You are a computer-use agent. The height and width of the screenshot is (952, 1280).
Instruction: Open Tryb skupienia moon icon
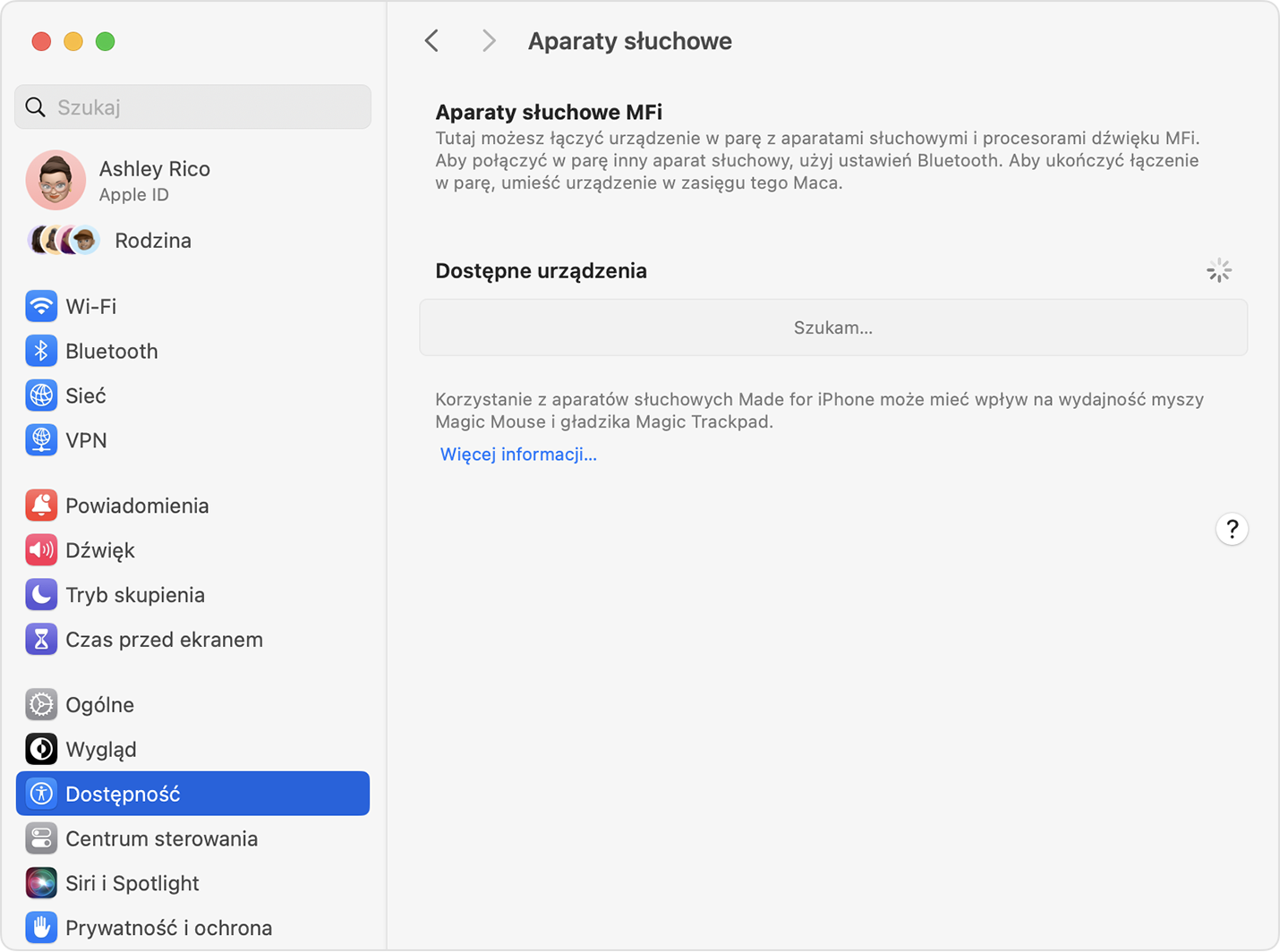tap(41, 595)
